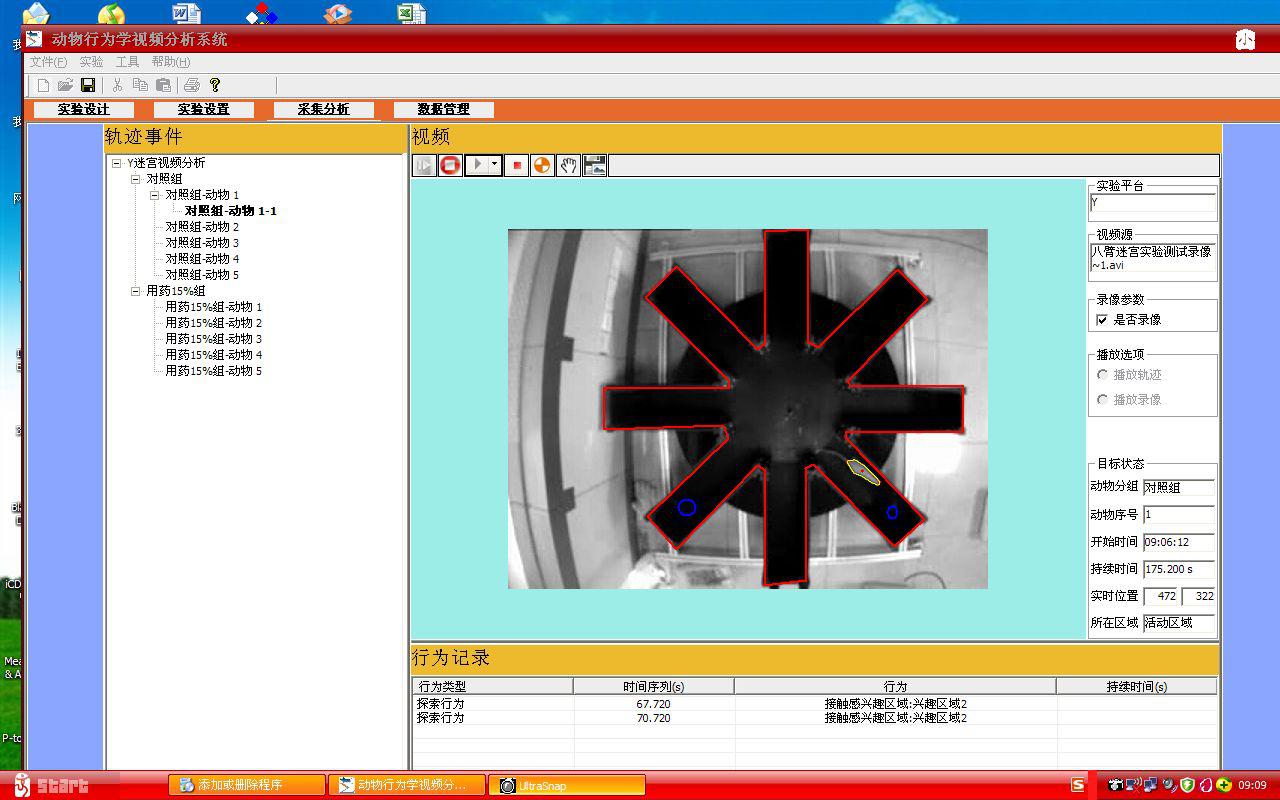Click the large blue circle zone marker
This screenshot has width=1280, height=800.
pyautogui.click(x=687, y=507)
